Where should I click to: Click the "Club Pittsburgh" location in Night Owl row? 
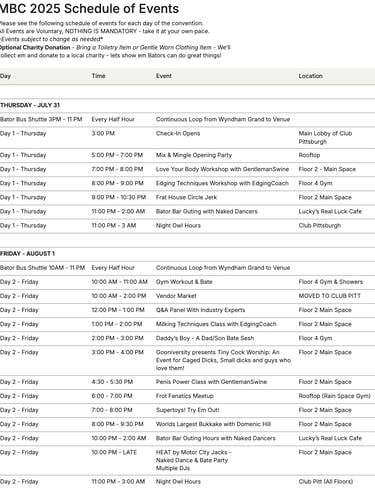click(x=320, y=225)
